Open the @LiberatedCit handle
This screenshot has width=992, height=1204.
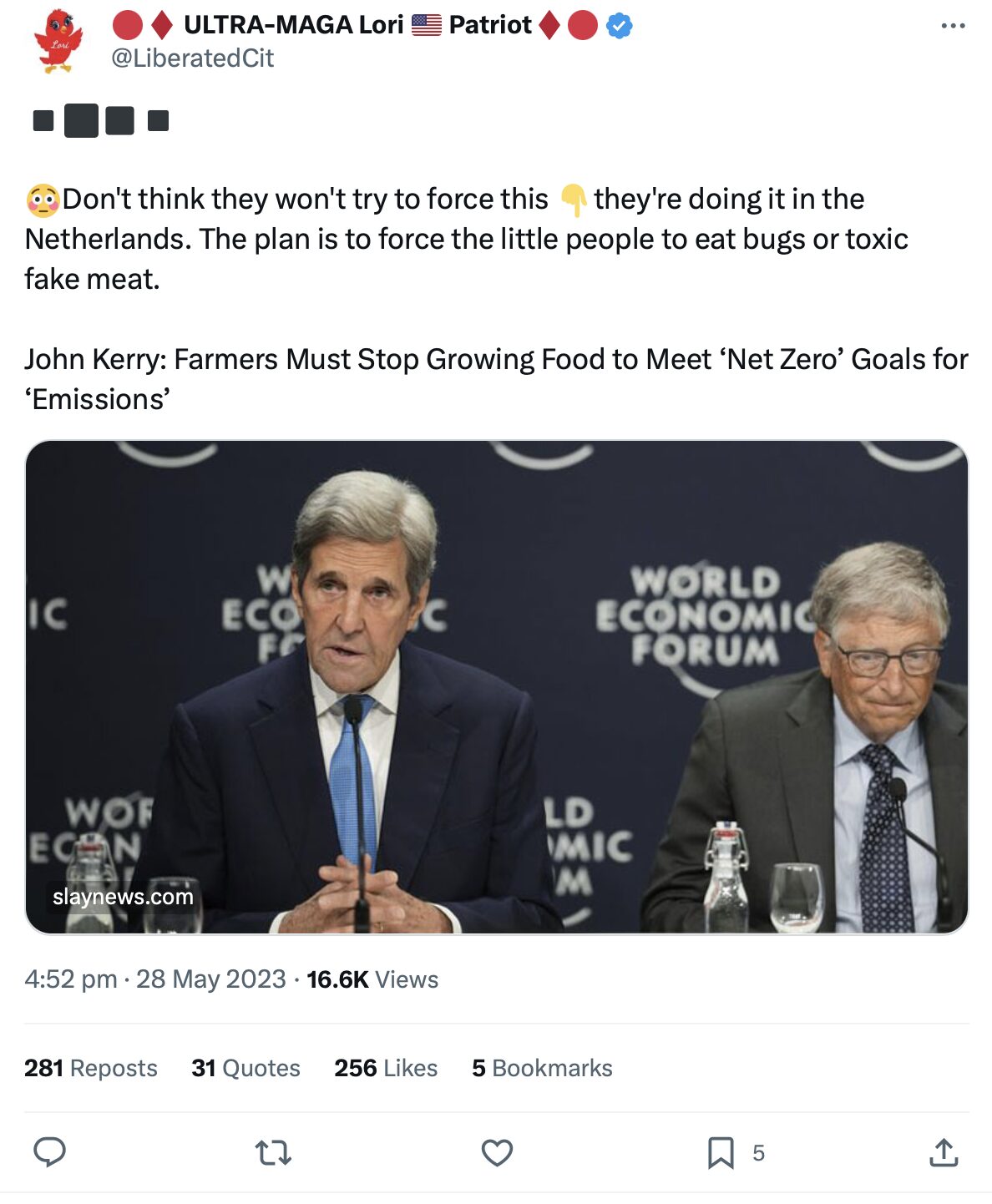[192, 58]
